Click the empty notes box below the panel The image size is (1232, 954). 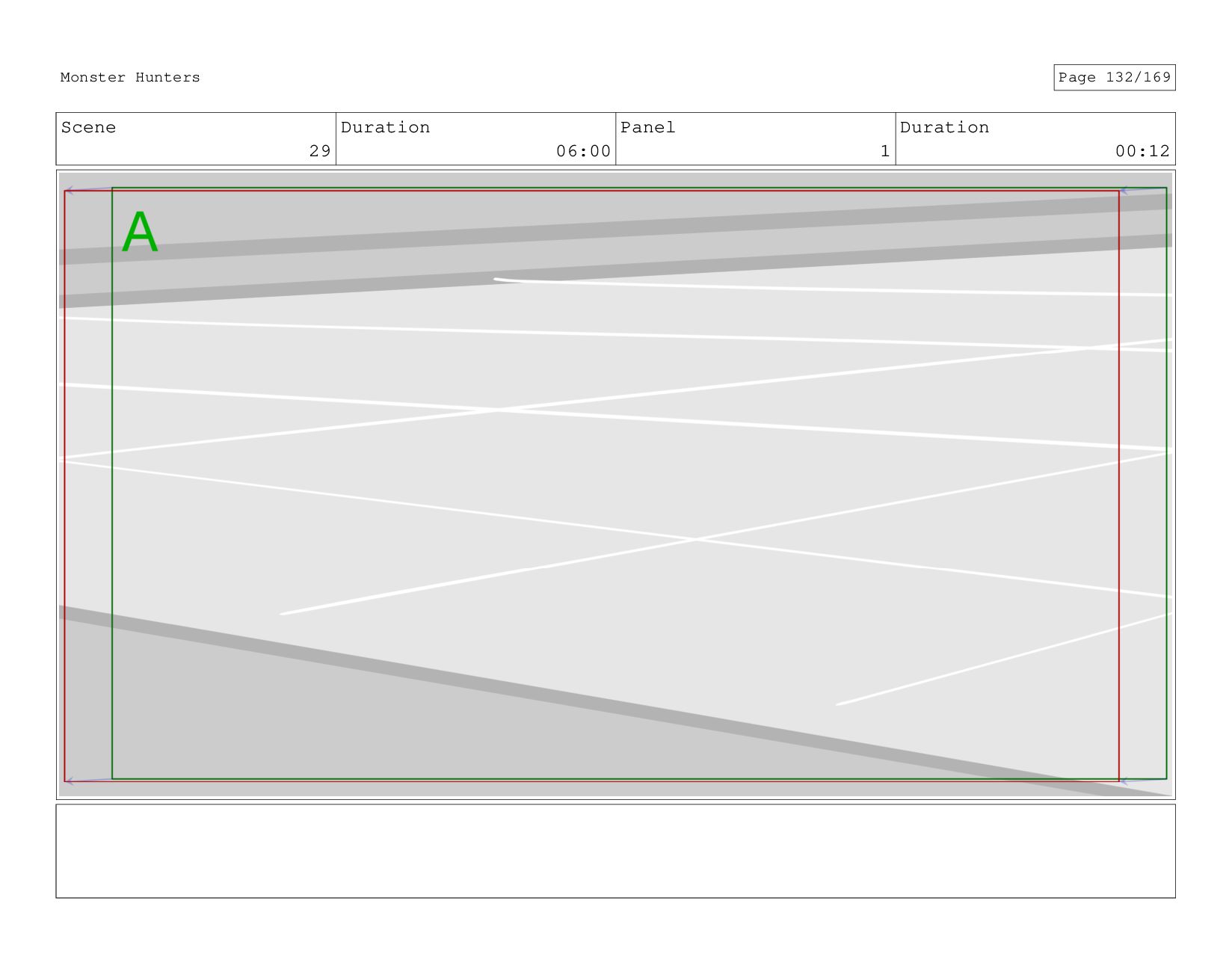tap(615, 851)
